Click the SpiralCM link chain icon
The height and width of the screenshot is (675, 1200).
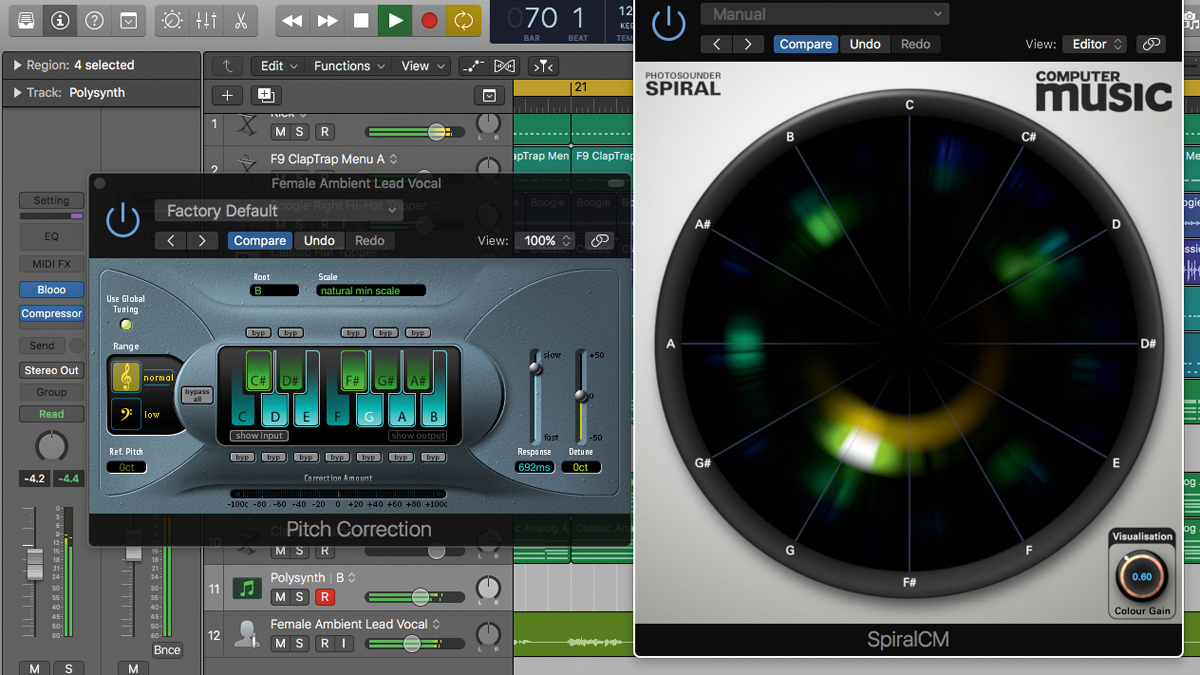click(x=1151, y=44)
